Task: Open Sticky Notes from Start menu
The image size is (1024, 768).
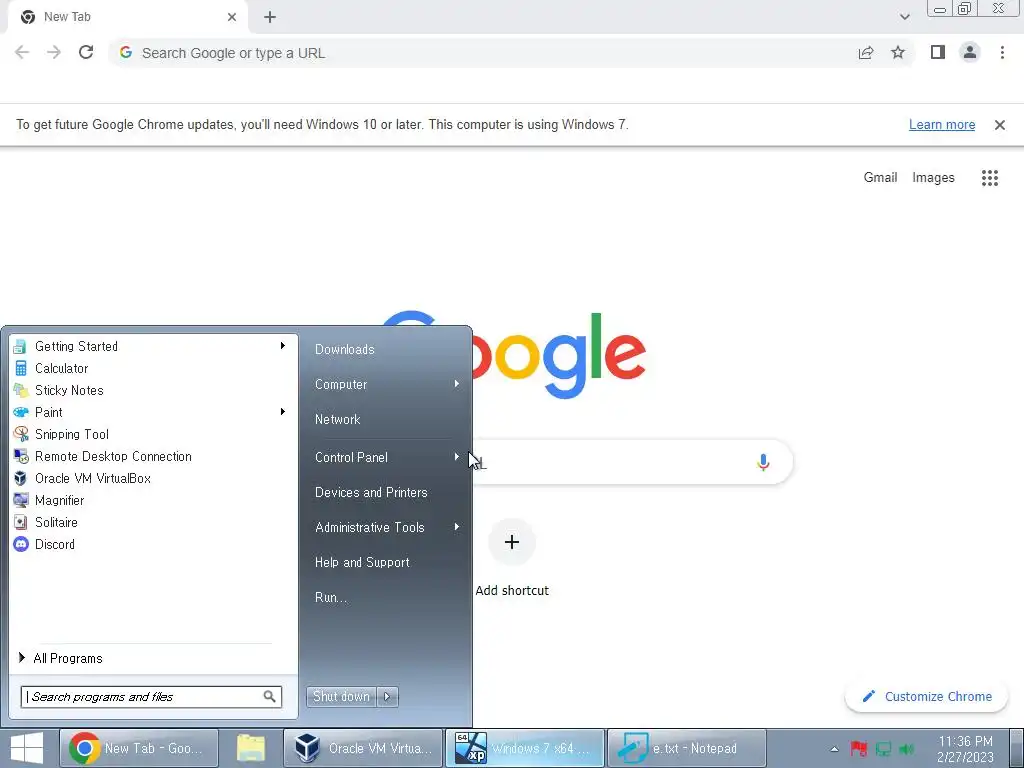Action: coord(155,391)
